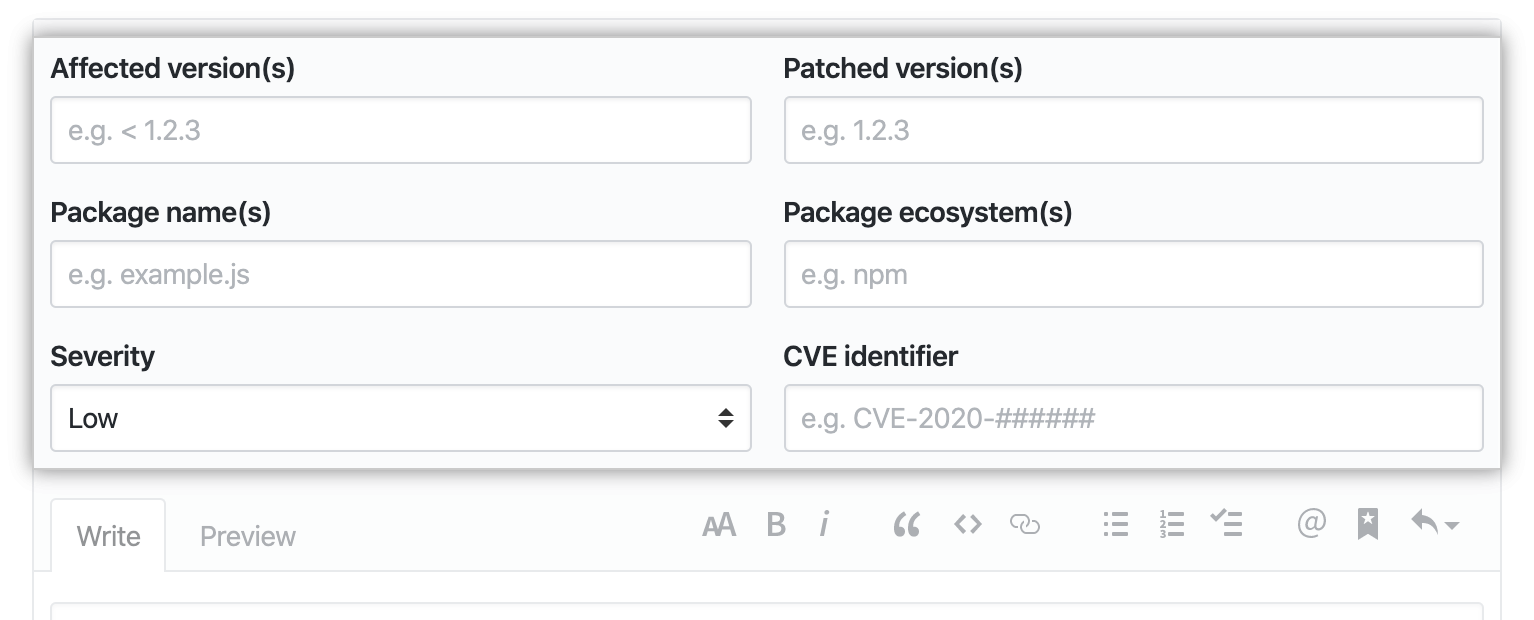
Task: Open the Severity dropdown showing Low
Action: [400, 418]
